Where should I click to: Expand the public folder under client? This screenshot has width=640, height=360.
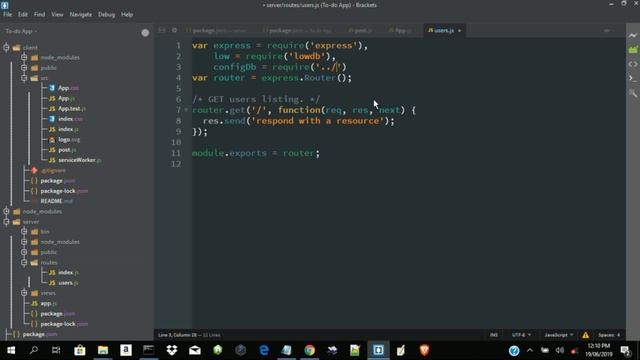pos(24,68)
